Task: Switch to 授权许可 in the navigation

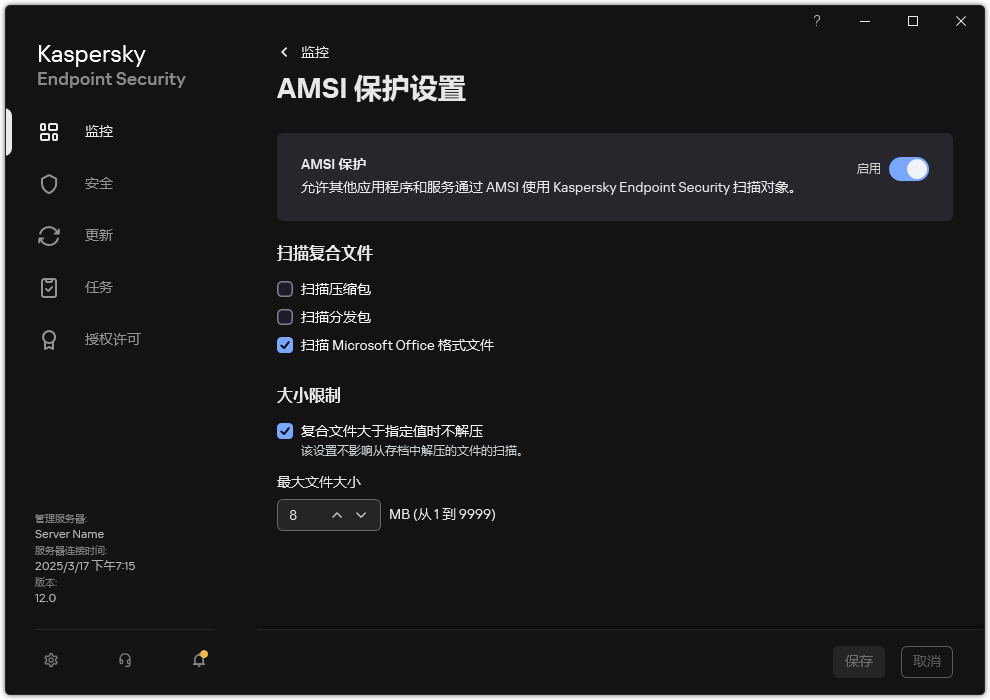Action: (x=112, y=339)
